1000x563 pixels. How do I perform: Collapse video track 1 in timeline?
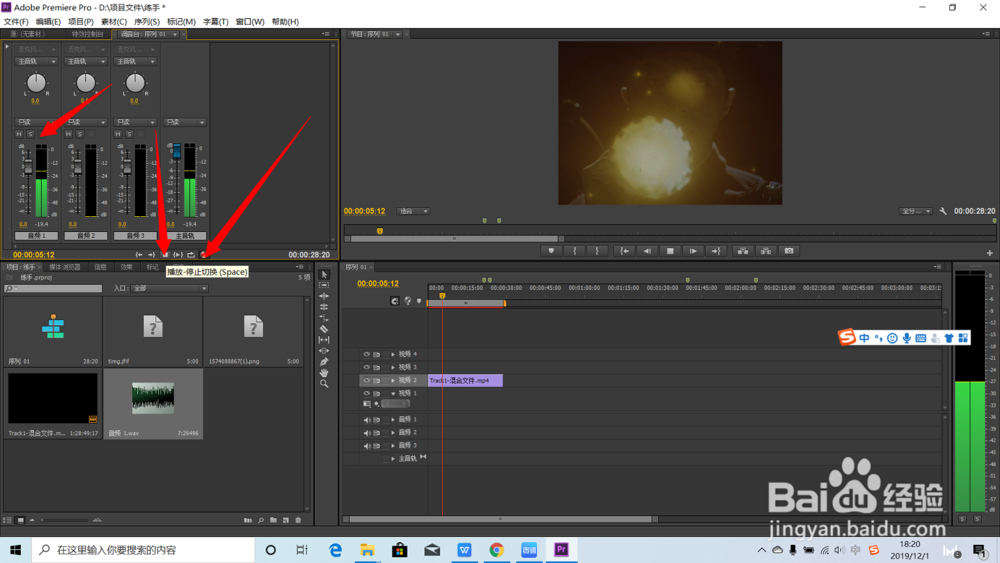click(x=393, y=393)
